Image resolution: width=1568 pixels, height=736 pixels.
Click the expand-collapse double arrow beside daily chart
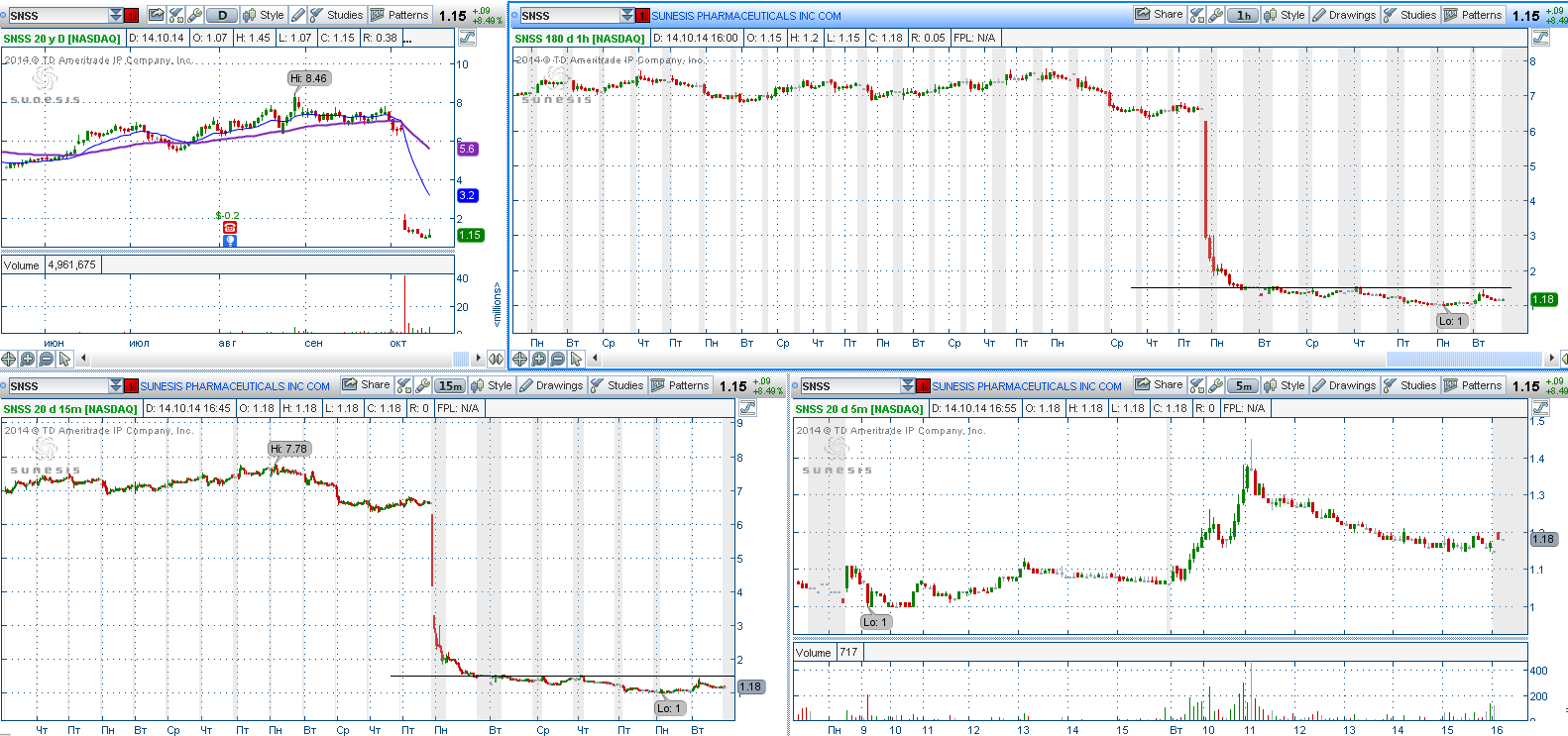496,359
